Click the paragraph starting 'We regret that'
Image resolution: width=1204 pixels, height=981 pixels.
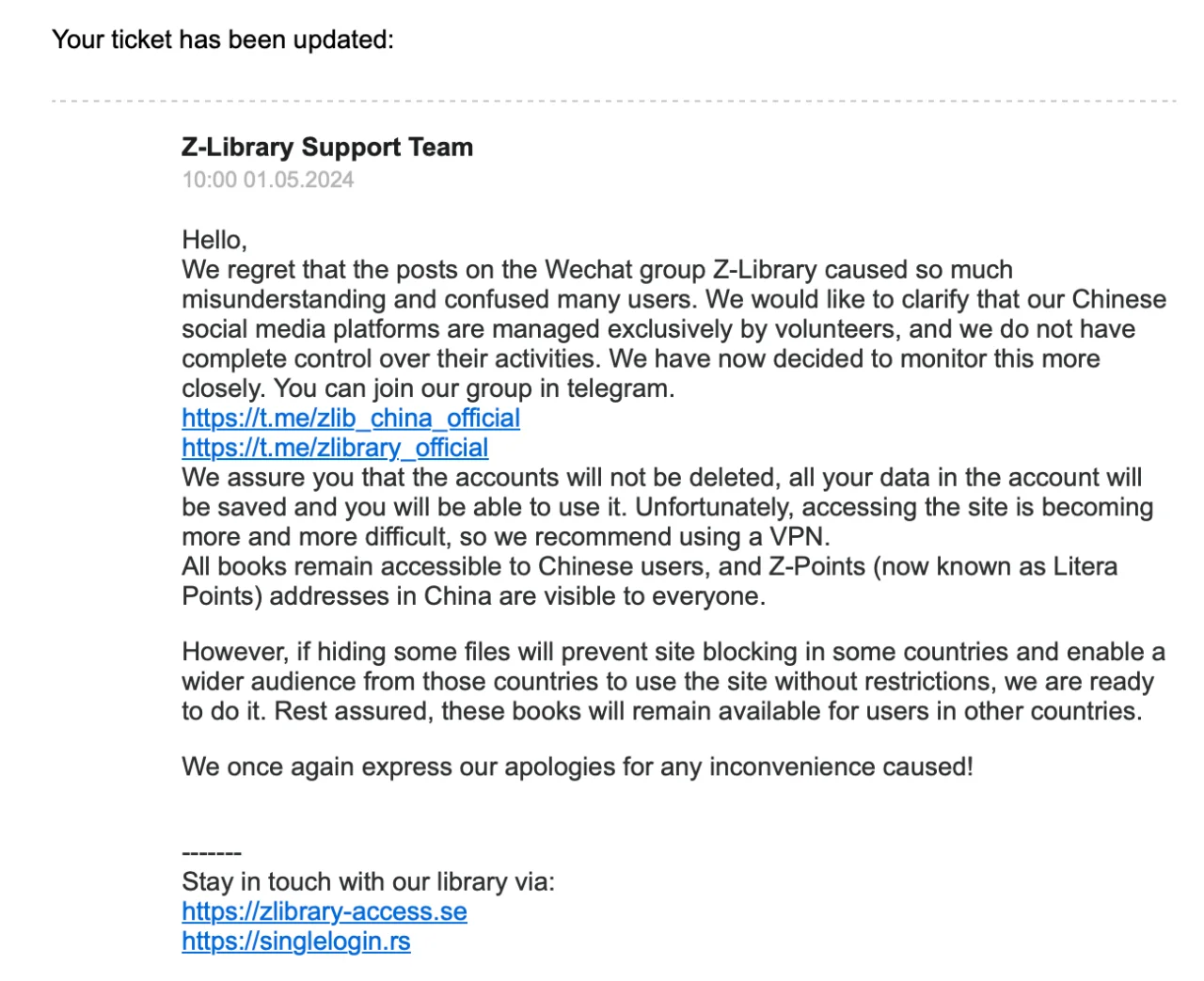coord(658,329)
